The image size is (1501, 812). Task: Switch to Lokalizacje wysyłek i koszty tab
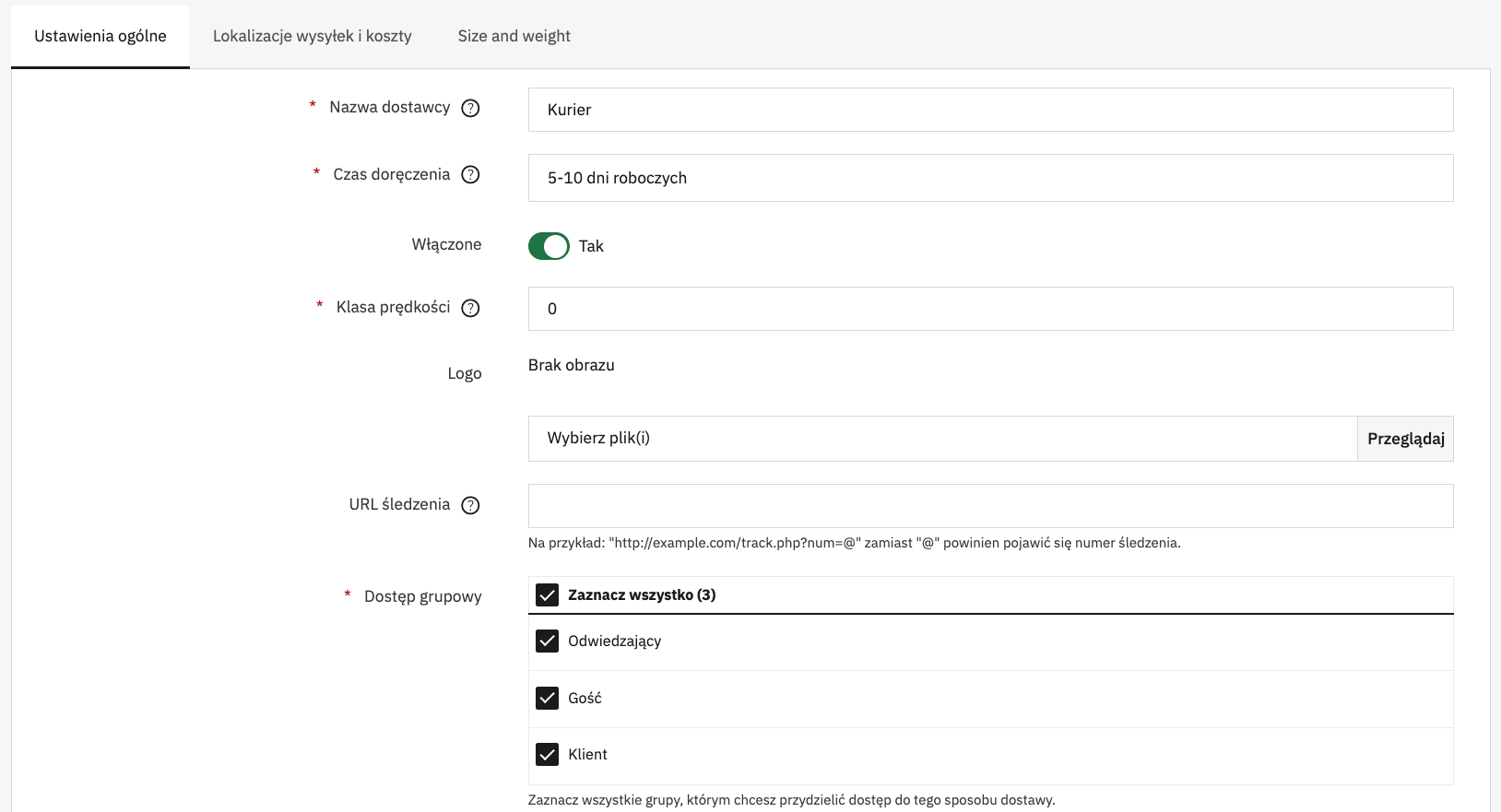[313, 36]
